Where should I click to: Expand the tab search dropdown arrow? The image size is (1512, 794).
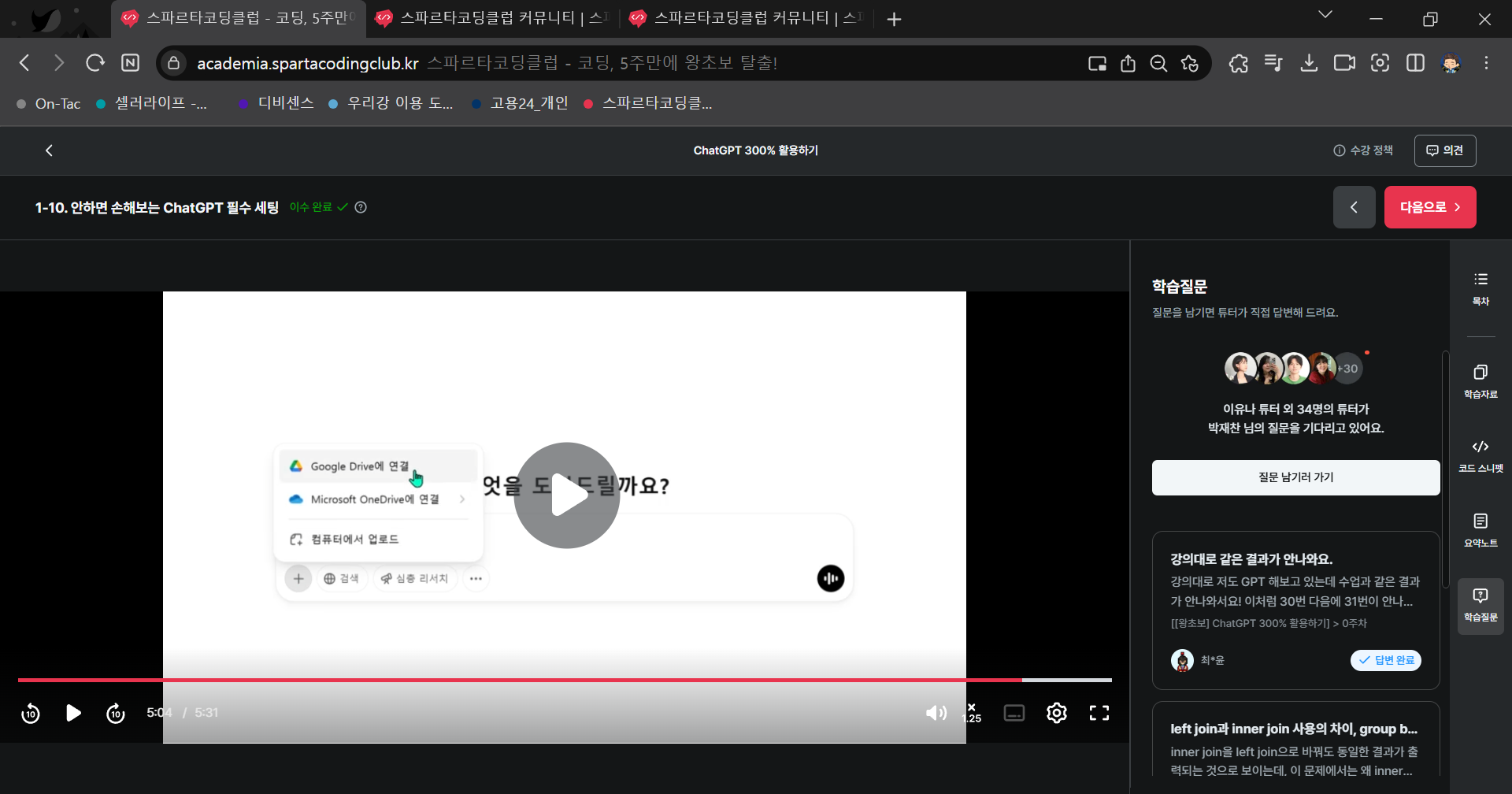(x=1325, y=14)
